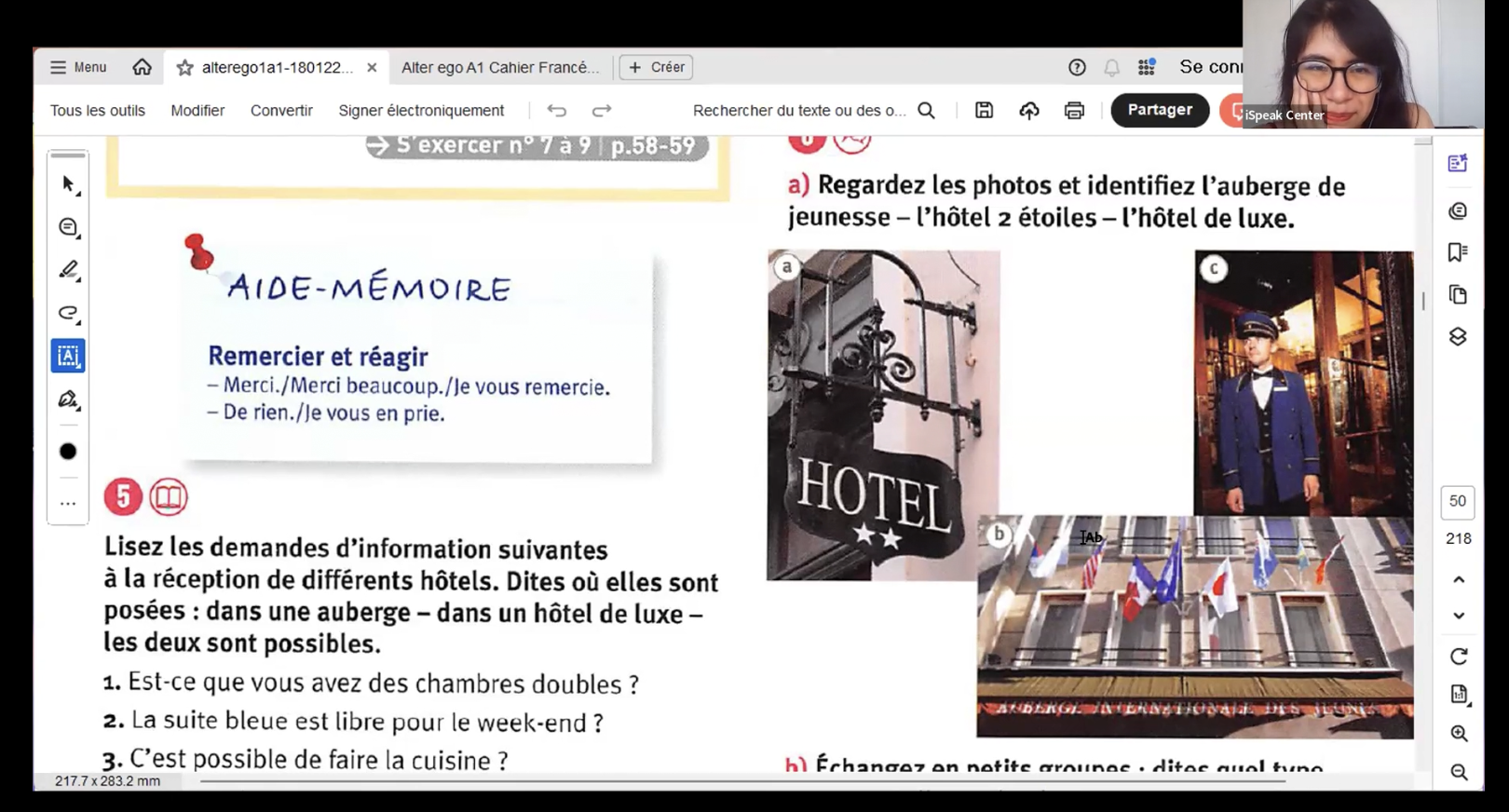Click the Partager button
This screenshot has height=812, width=1509.
pos(1160,110)
